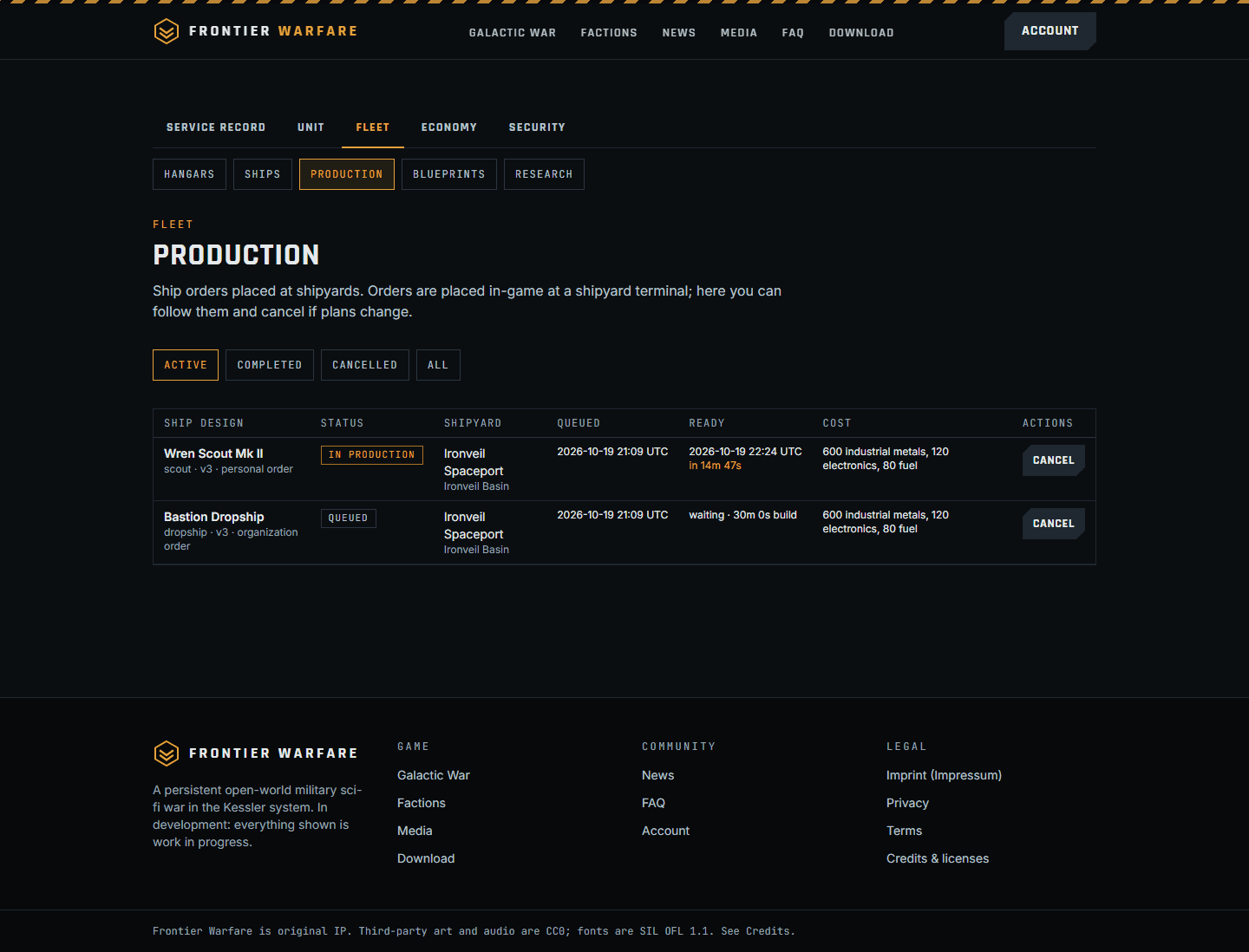Open the Research sub-tab
This screenshot has height=952, width=1249.
coord(544,174)
